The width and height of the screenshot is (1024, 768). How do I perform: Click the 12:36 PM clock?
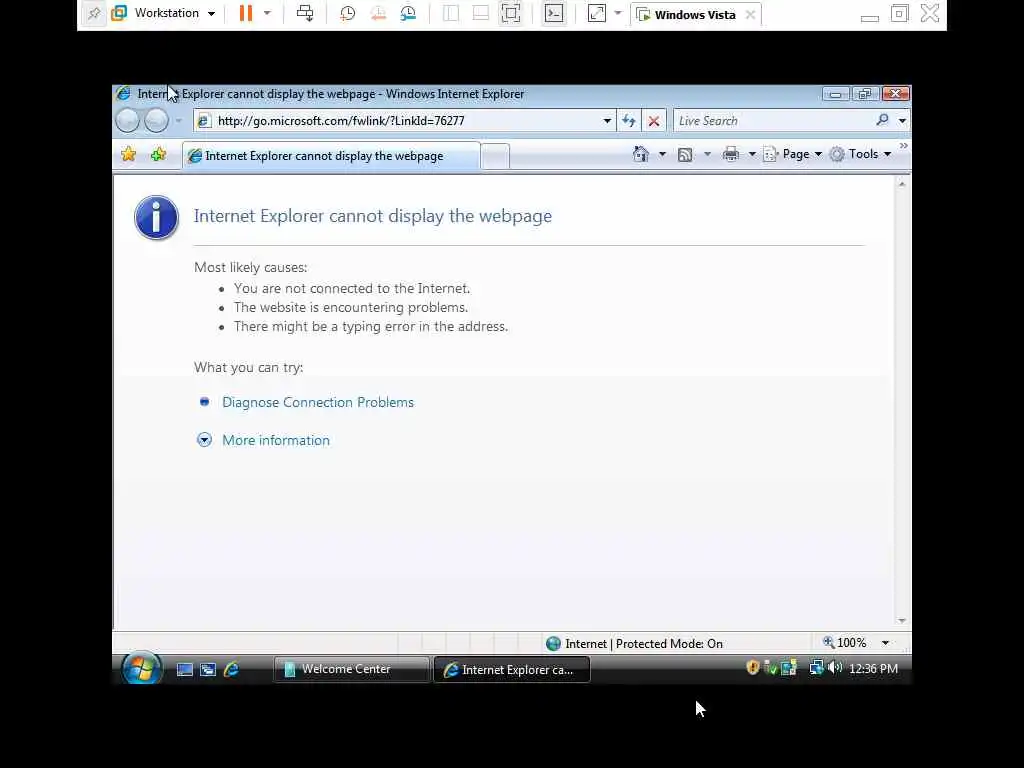pos(873,669)
